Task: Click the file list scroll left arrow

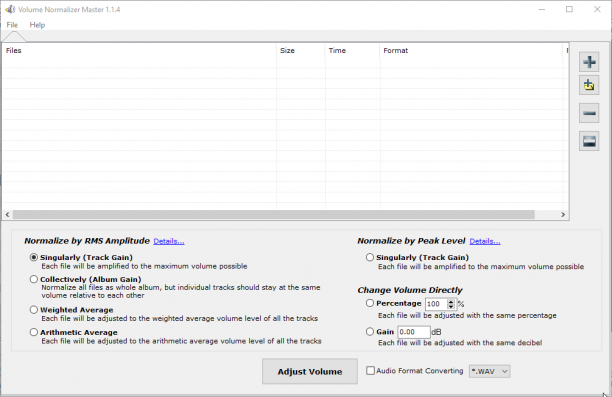Action: tap(7, 214)
